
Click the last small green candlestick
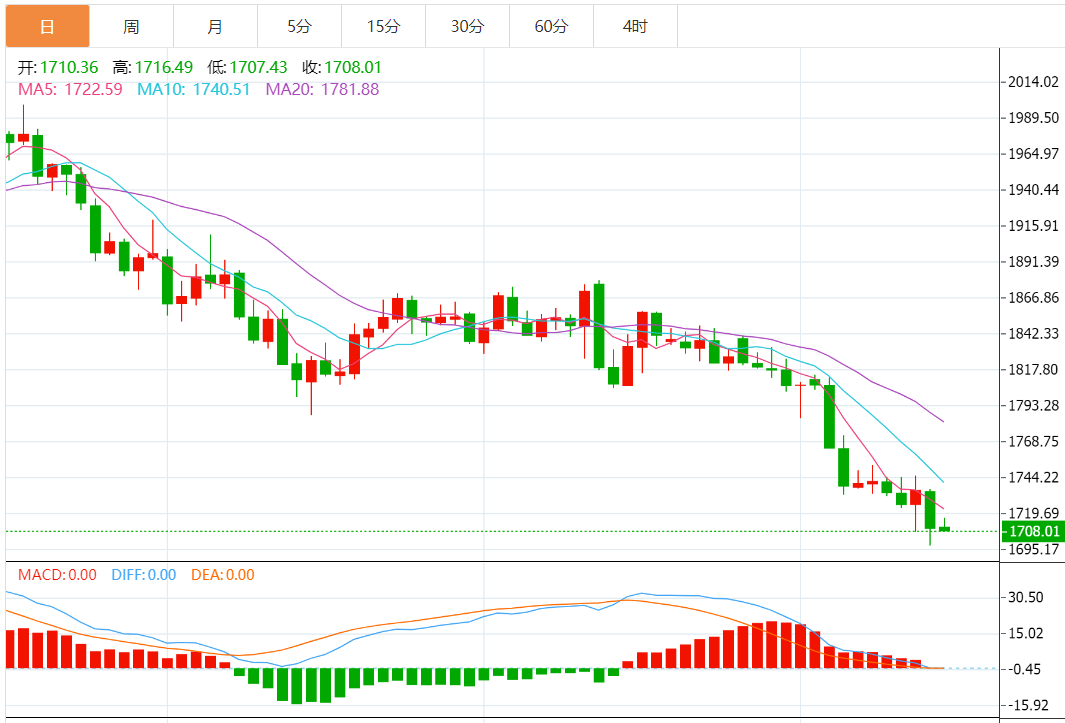pyautogui.click(x=944, y=528)
